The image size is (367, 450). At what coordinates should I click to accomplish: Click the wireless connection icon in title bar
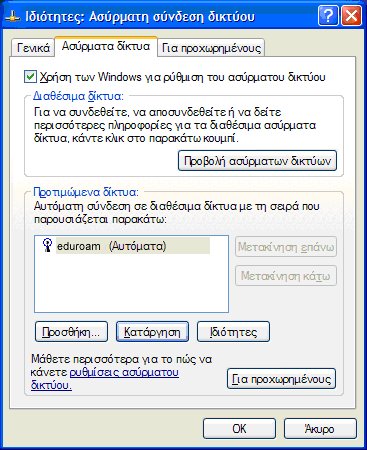point(13,16)
